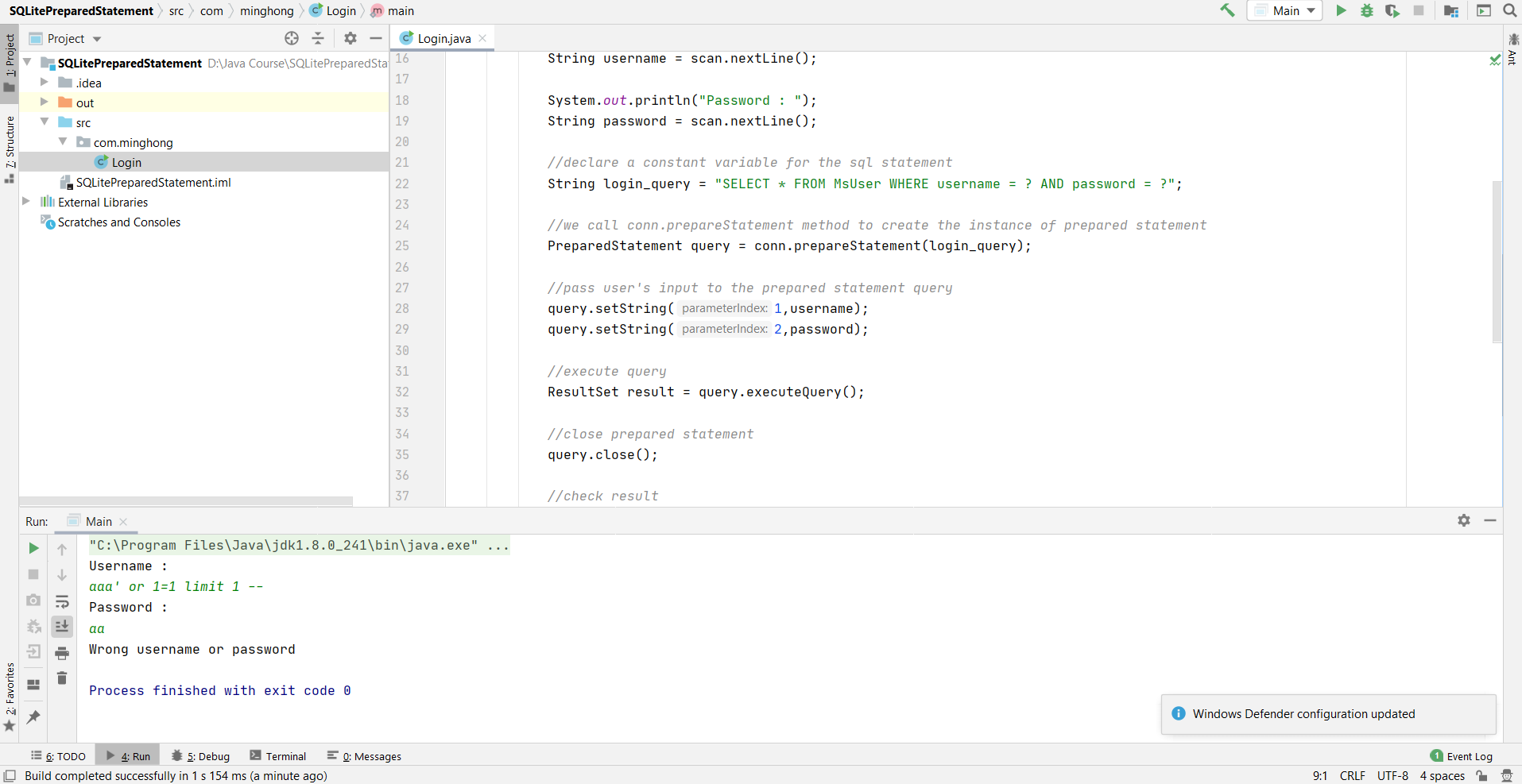
Task: Expand the out folder
Action: [45, 102]
